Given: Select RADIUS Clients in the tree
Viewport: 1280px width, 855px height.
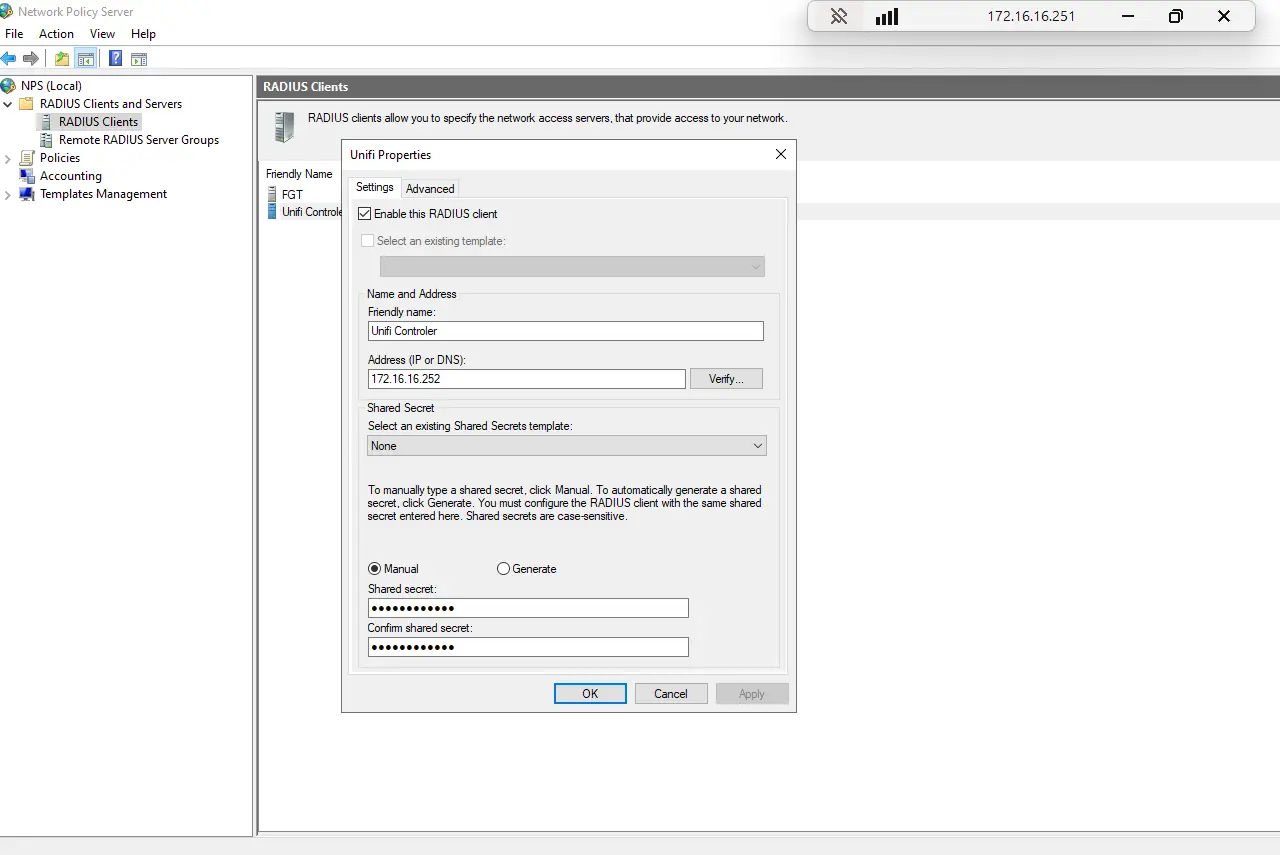Looking at the screenshot, I should [98, 122].
